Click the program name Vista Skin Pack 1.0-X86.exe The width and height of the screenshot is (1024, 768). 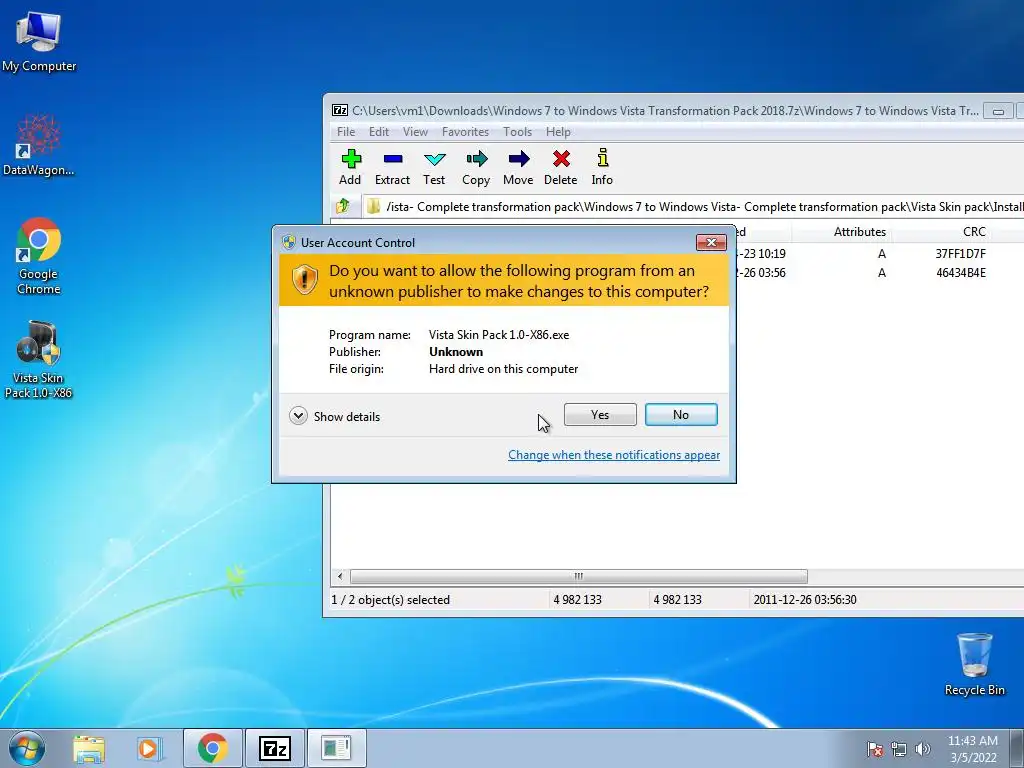coord(499,334)
